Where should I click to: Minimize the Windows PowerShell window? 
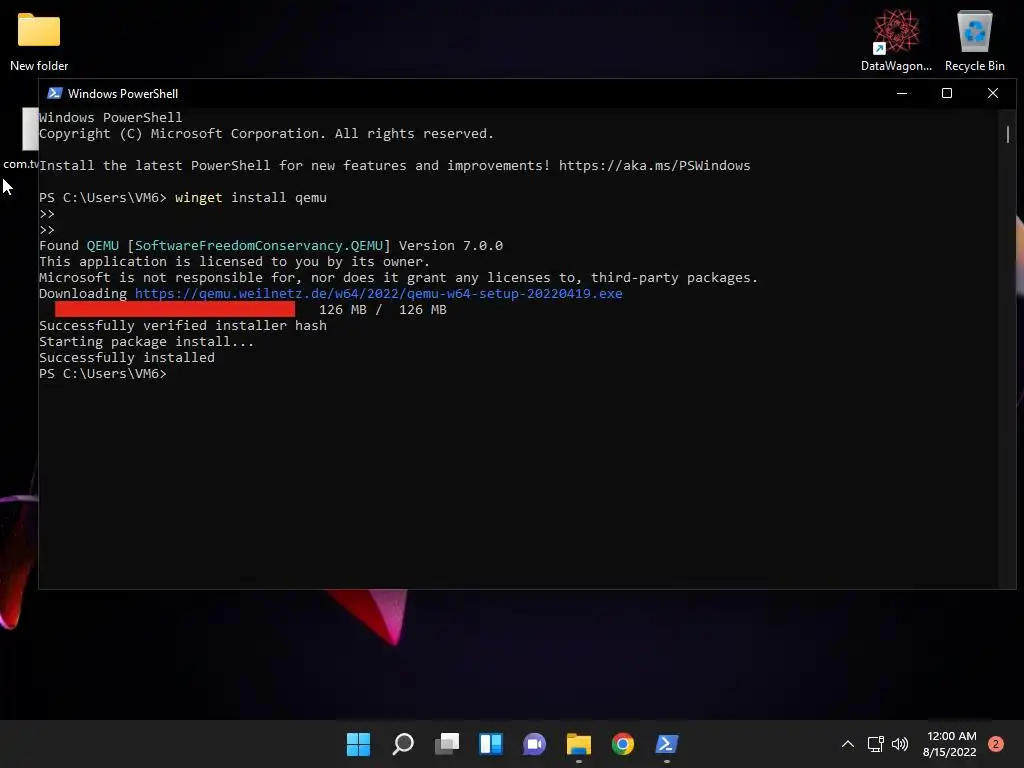coord(902,93)
